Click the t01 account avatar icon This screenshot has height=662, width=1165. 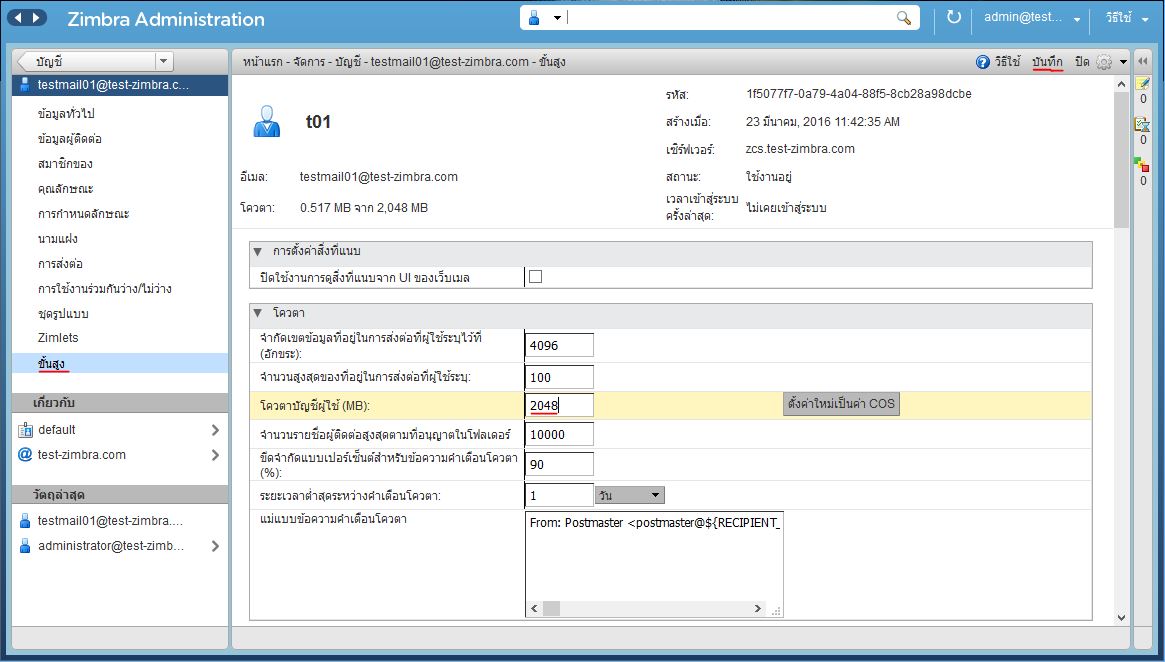(x=267, y=121)
